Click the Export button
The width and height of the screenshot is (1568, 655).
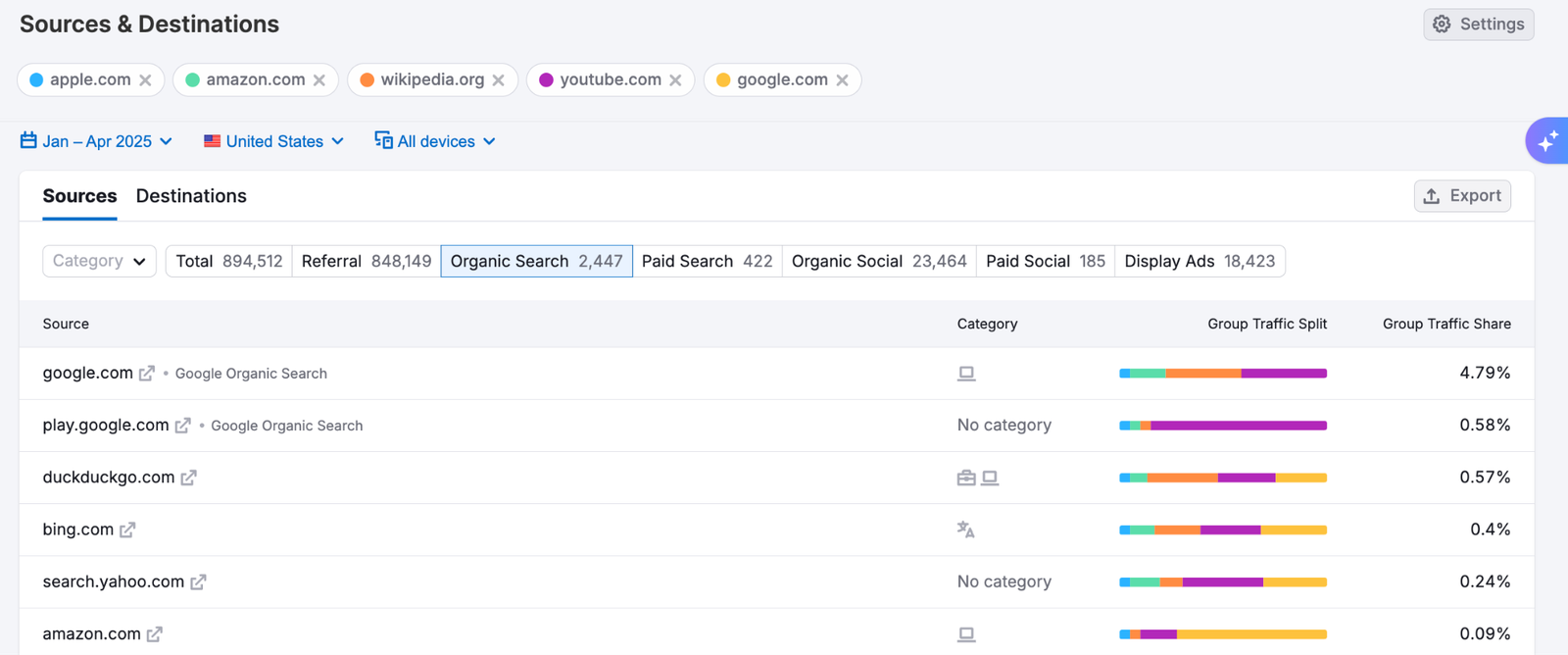point(1462,196)
